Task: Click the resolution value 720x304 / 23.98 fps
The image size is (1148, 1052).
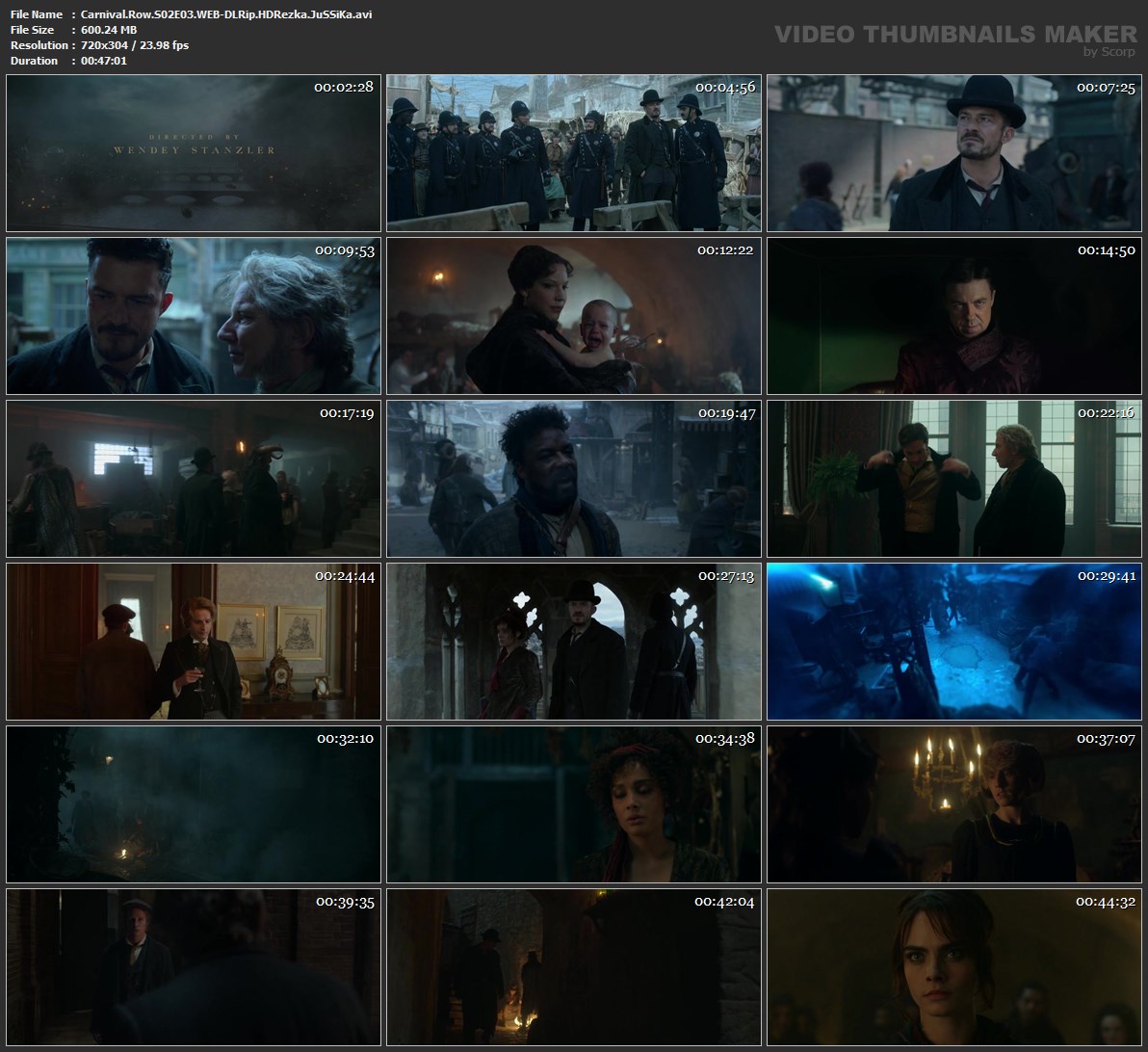Action: pyautogui.click(x=135, y=45)
